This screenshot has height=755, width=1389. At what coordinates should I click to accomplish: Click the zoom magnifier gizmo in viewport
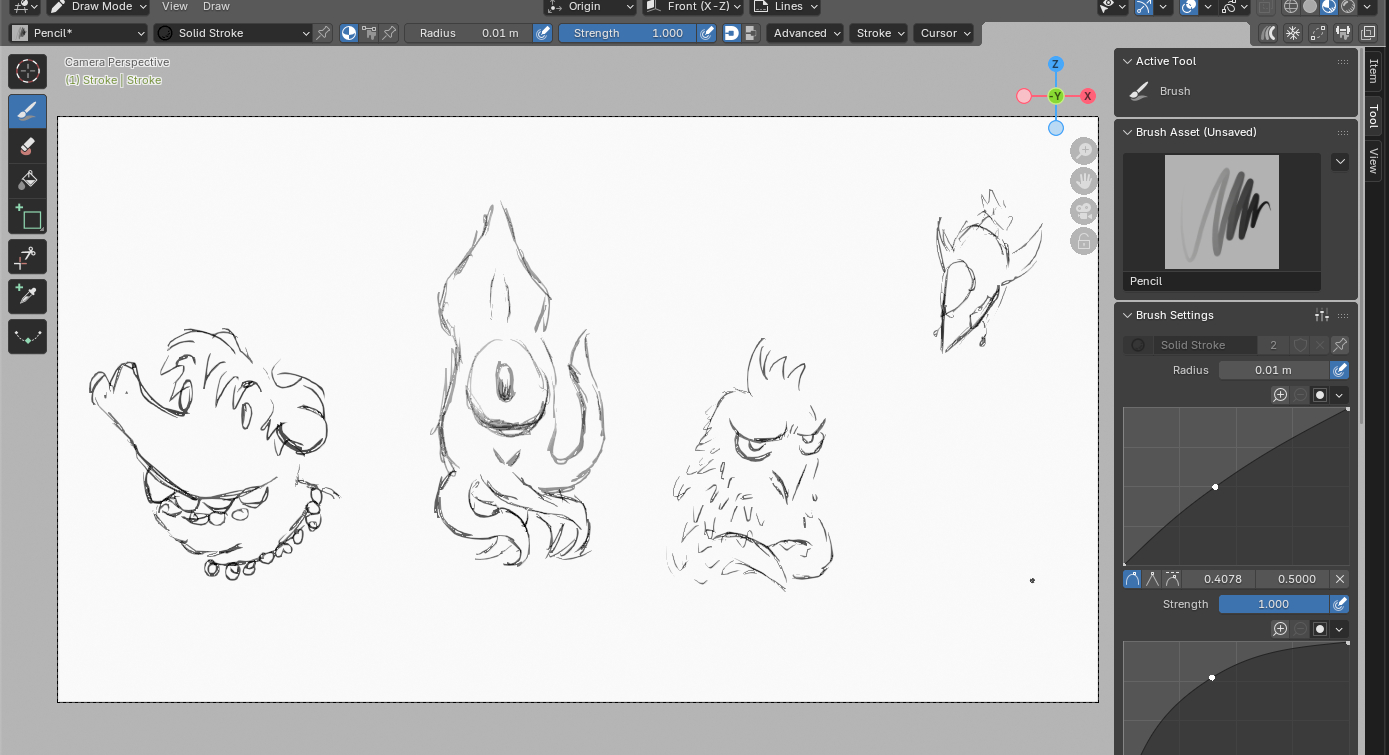(x=1084, y=151)
